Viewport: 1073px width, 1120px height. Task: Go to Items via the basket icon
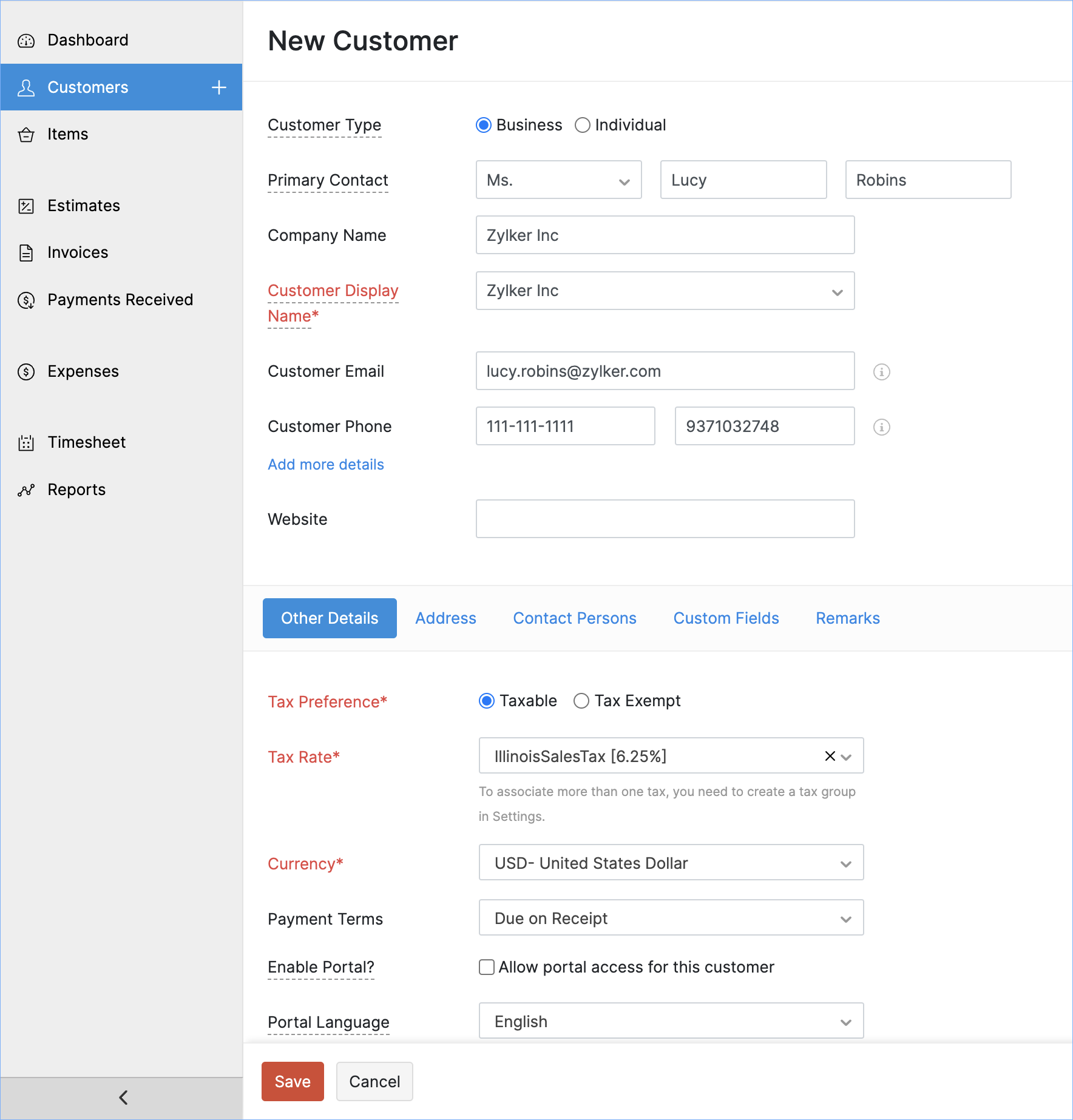click(26, 135)
